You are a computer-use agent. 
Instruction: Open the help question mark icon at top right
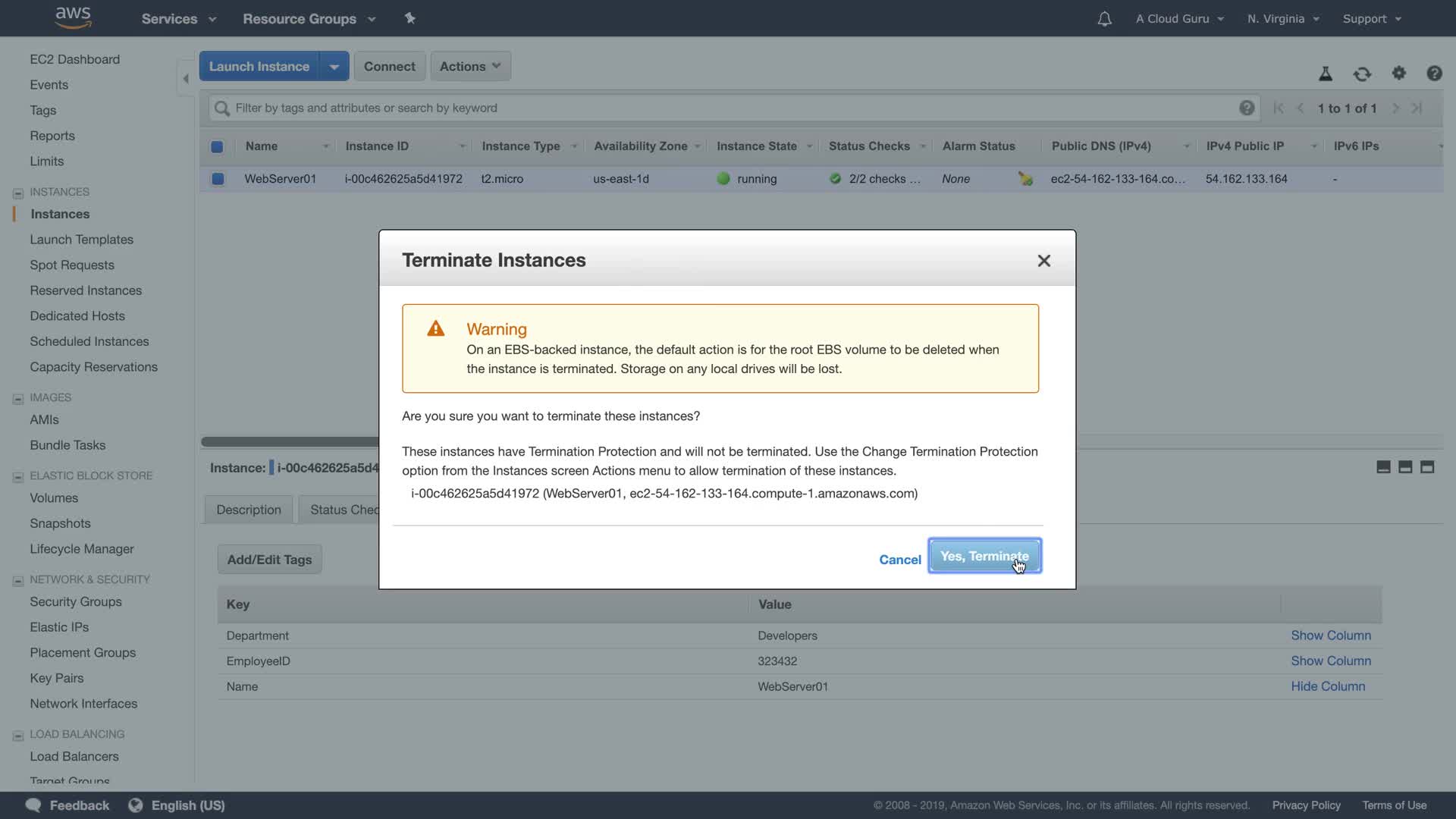tap(1433, 73)
